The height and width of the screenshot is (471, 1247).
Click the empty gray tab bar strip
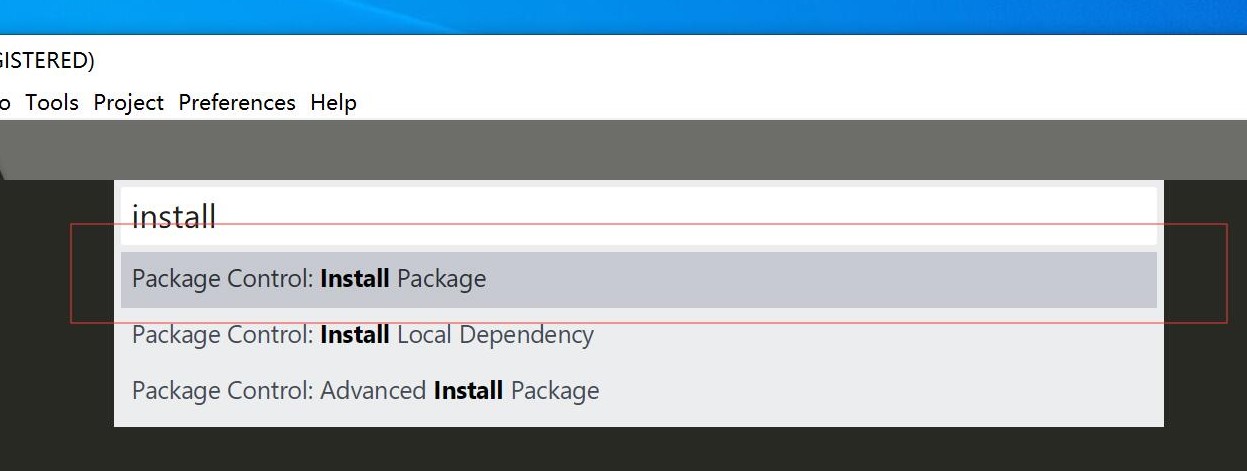click(x=638, y=150)
